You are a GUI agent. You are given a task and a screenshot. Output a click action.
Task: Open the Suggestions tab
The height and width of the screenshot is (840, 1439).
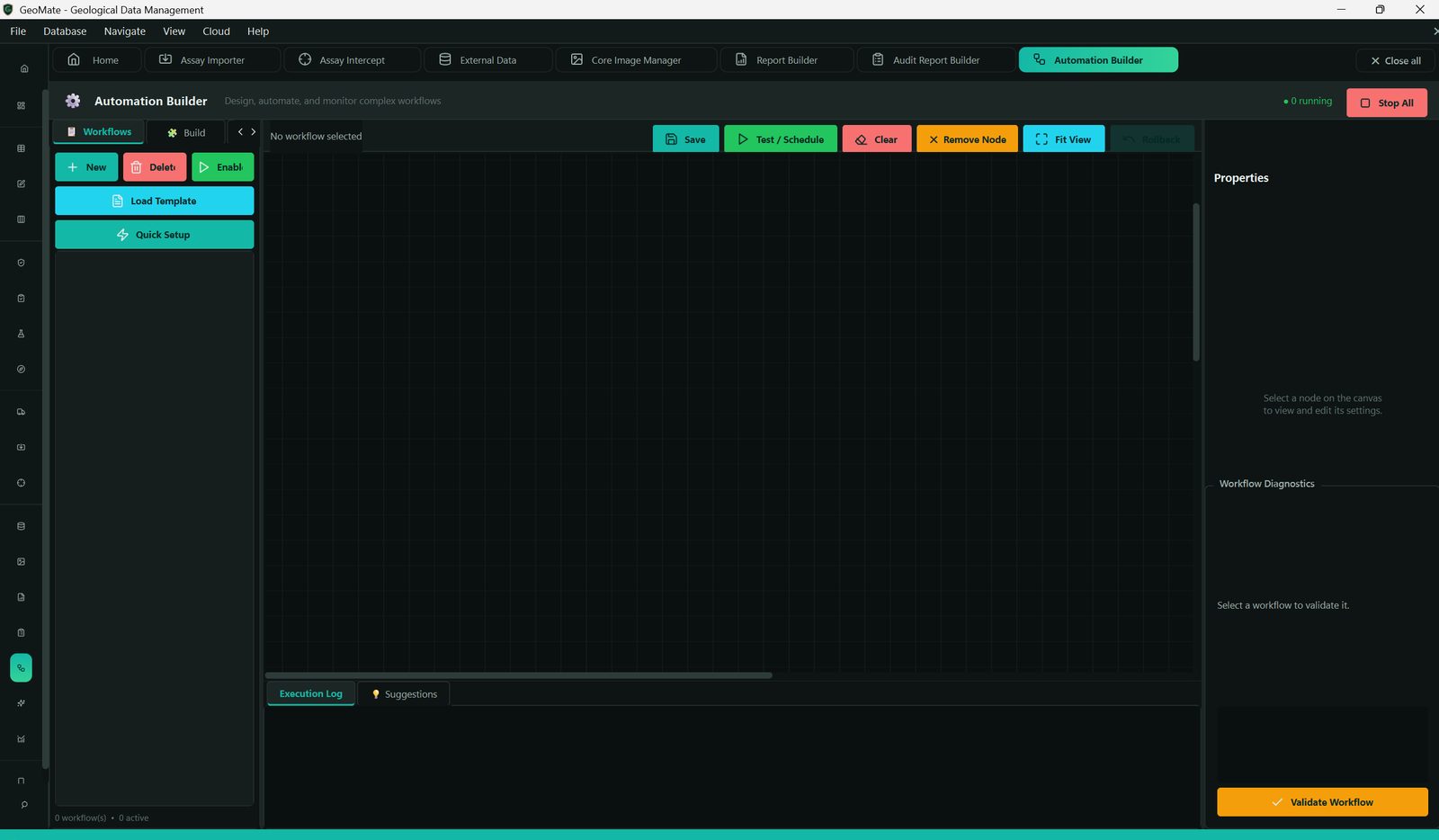(x=404, y=694)
